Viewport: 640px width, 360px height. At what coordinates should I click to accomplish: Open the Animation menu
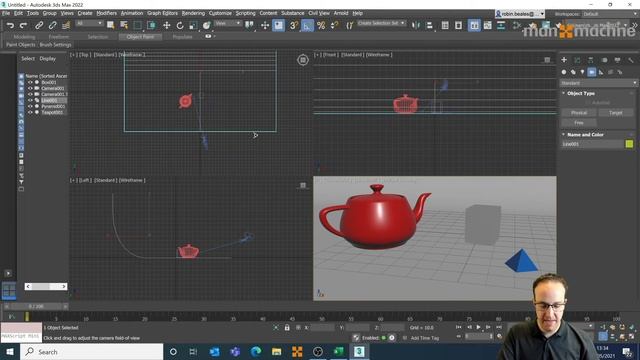[132, 13]
